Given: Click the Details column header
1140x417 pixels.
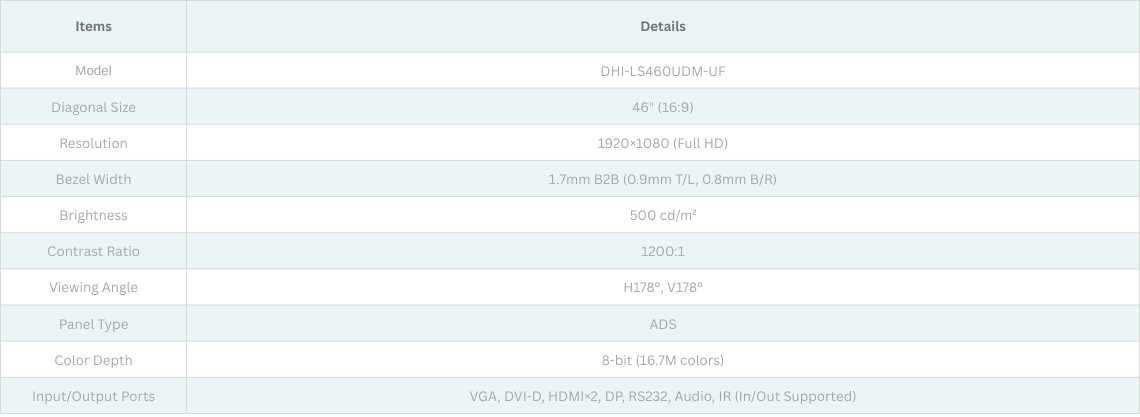Looking at the screenshot, I should [662, 26].
